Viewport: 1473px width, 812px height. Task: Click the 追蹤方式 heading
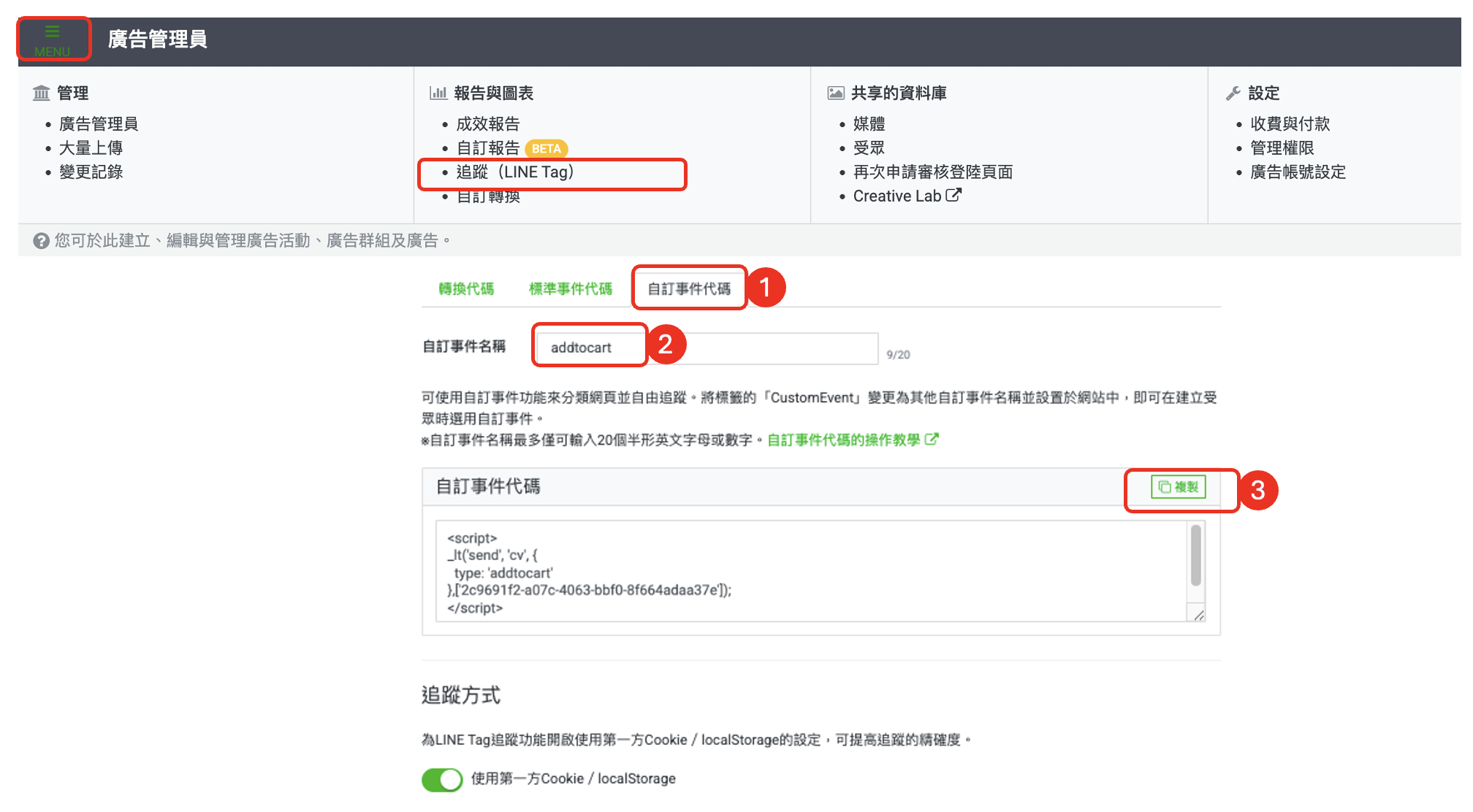461,695
